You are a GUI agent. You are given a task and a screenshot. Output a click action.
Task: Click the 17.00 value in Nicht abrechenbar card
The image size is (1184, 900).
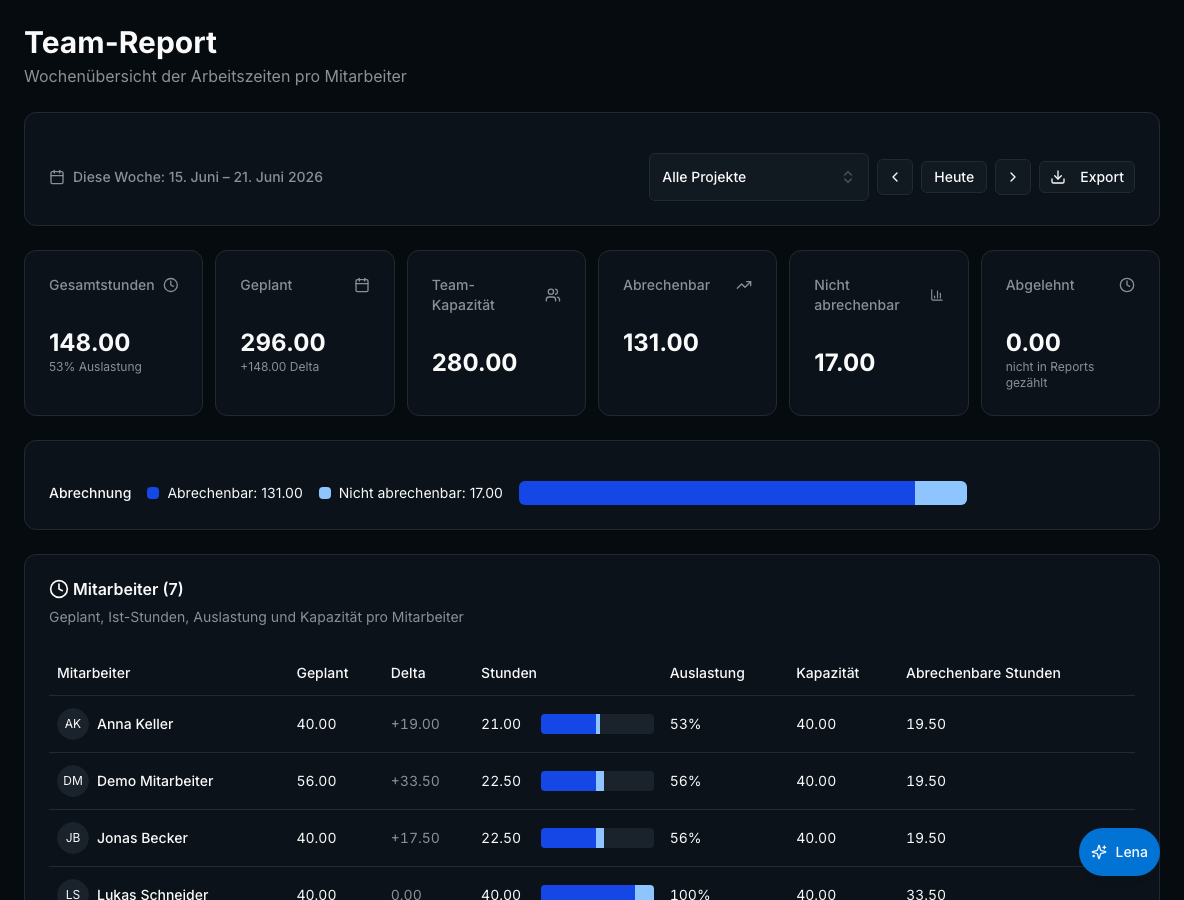(844, 362)
